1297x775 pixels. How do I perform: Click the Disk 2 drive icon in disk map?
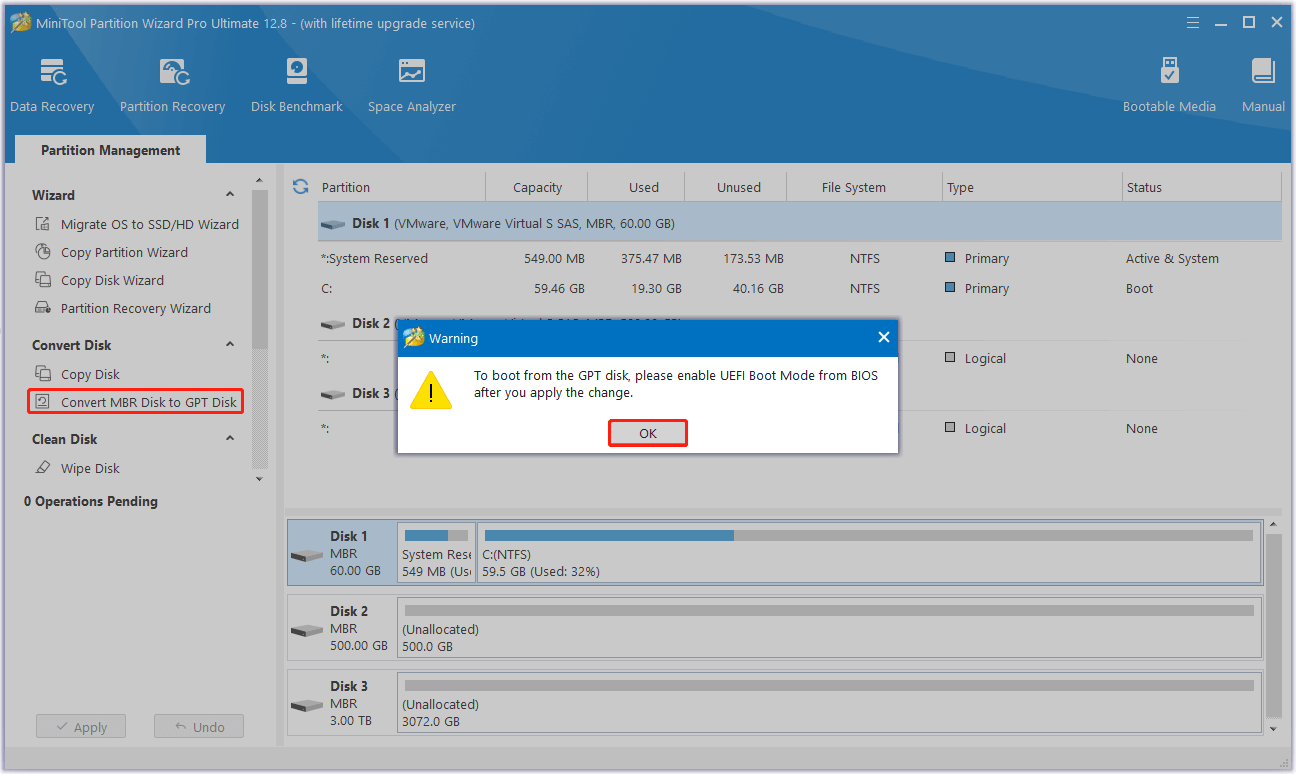307,630
